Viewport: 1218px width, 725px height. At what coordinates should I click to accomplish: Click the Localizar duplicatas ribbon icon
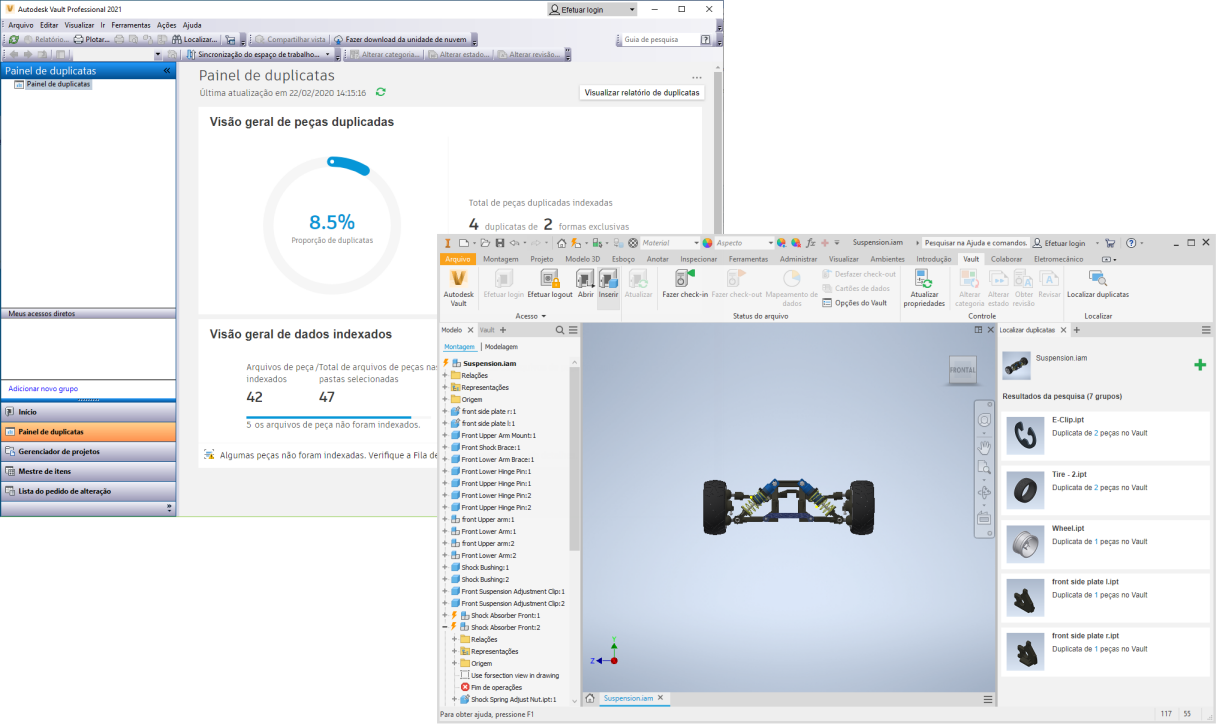1097,279
